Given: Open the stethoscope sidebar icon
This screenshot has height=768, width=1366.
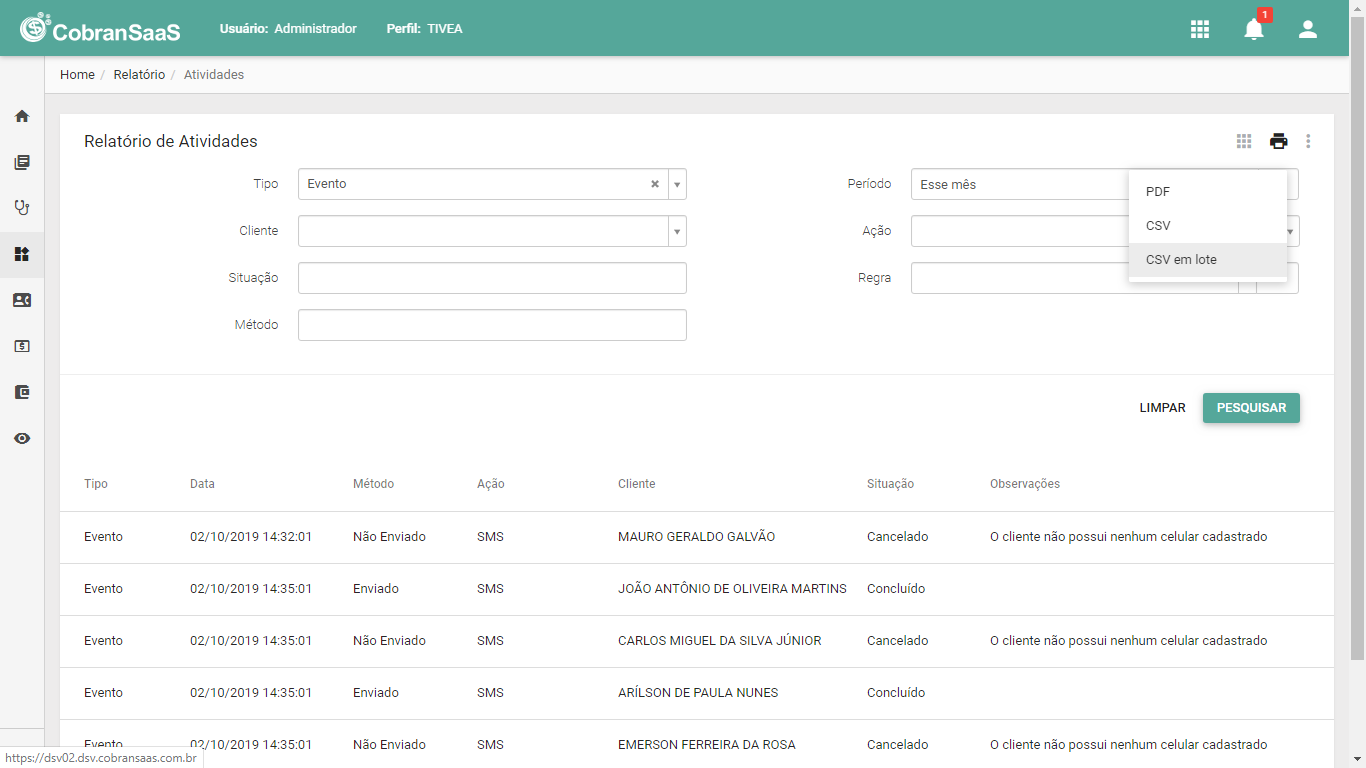Looking at the screenshot, I should [x=22, y=208].
